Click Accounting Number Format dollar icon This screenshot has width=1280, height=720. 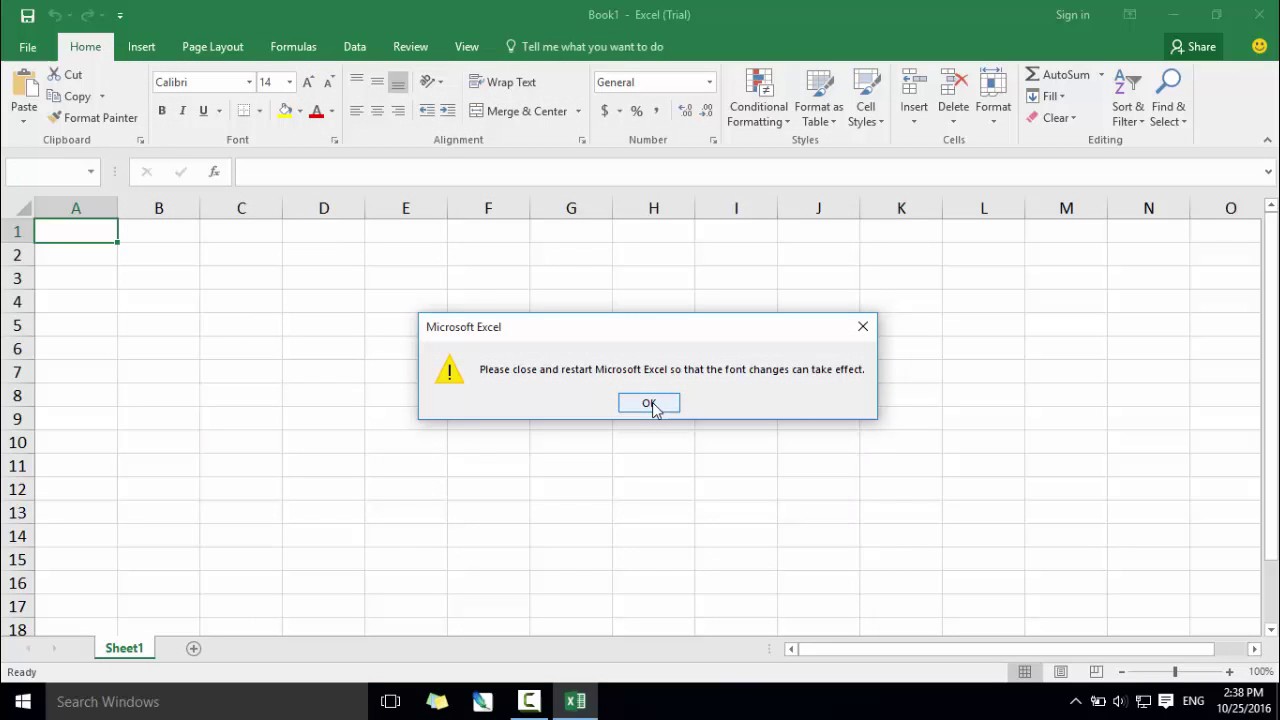[x=604, y=111]
